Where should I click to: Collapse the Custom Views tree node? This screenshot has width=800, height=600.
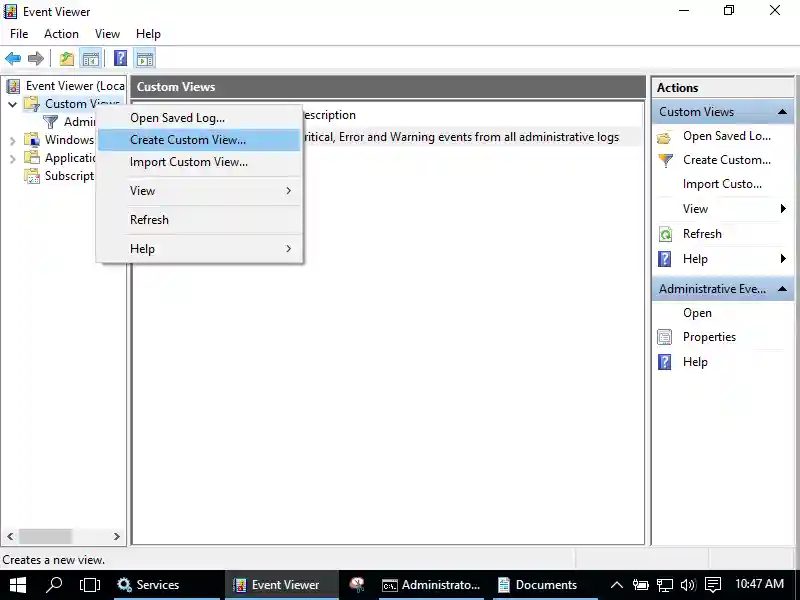pyautogui.click(x=12, y=104)
